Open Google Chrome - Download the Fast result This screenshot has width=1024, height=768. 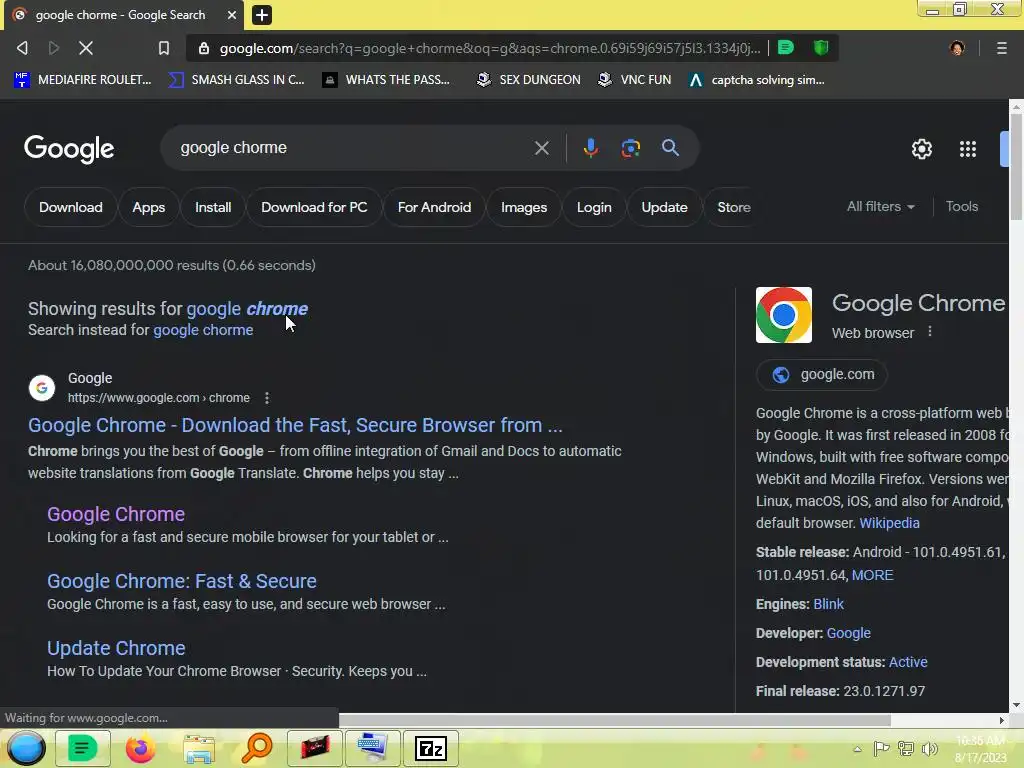[x=295, y=425]
